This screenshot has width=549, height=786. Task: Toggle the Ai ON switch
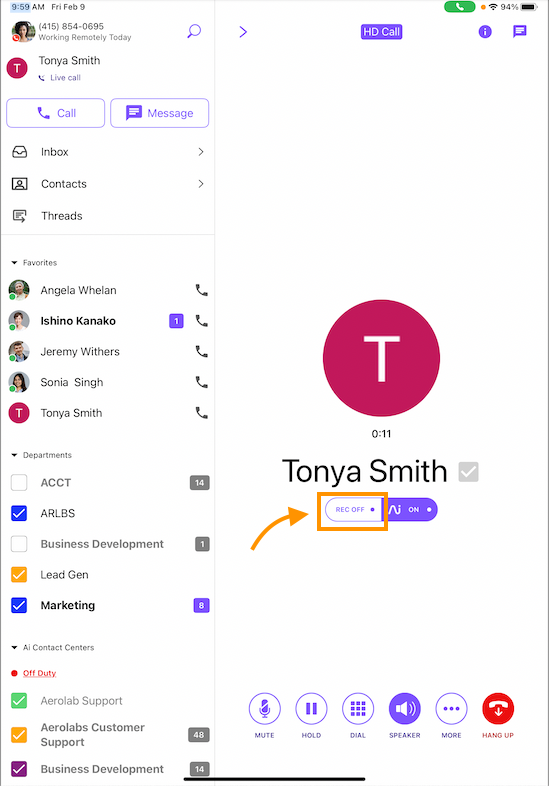tap(412, 509)
